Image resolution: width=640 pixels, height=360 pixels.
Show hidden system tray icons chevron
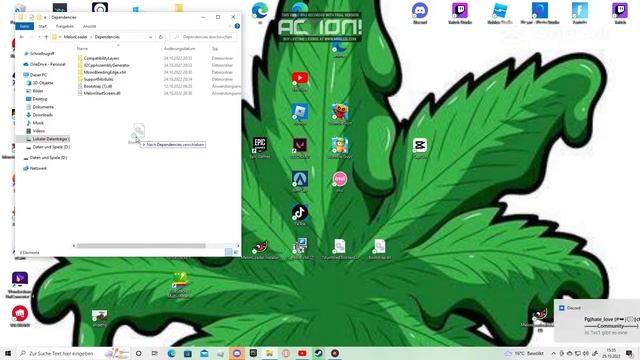553,353
